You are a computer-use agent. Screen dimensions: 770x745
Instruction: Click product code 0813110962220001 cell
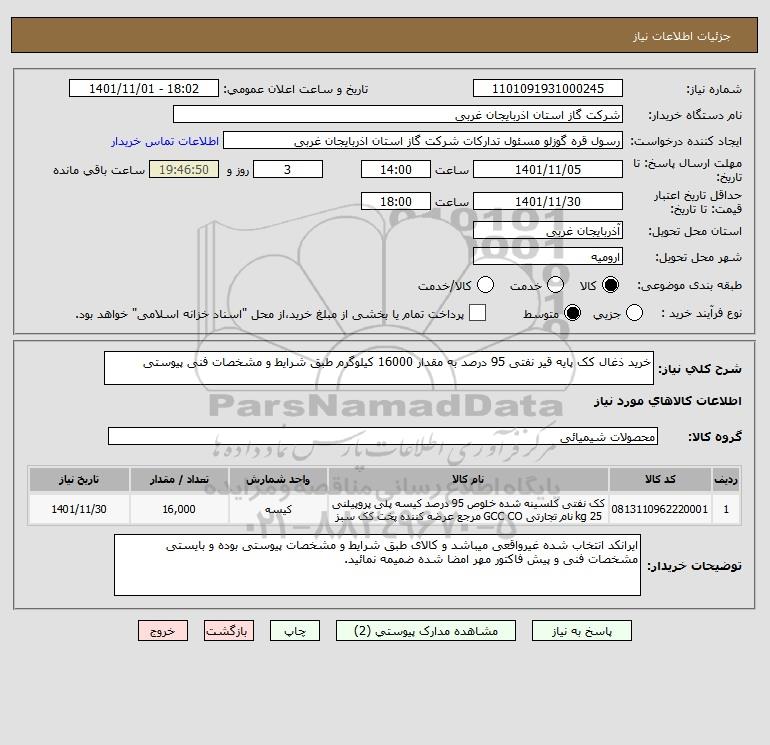tap(660, 509)
